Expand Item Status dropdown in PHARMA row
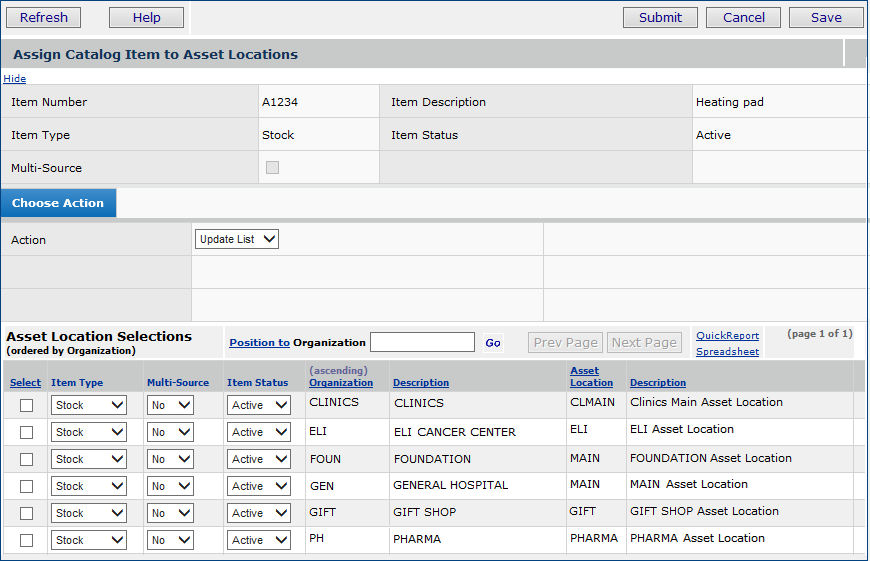This screenshot has width=870, height=561. pyautogui.click(x=259, y=540)
